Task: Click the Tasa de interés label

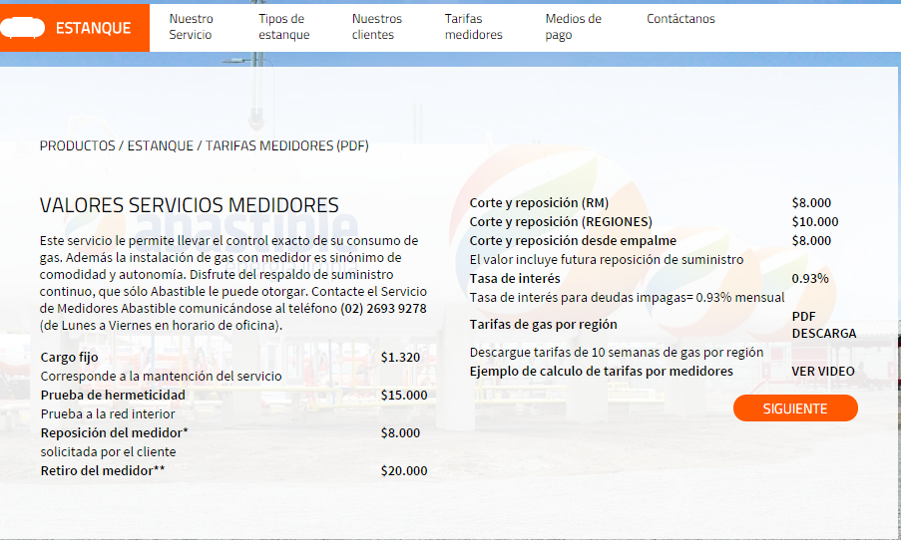Action: tap(515, 279)
